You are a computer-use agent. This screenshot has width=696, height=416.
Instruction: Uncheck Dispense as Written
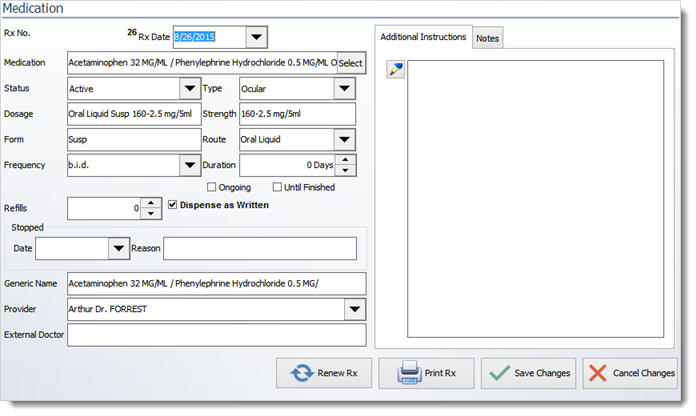point(173,205)
